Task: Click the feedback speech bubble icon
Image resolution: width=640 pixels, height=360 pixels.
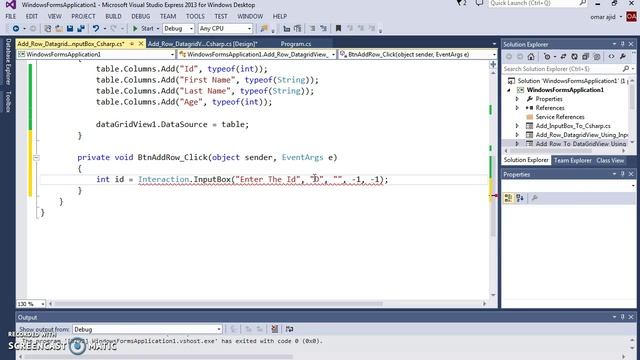Action: (480, 3)
